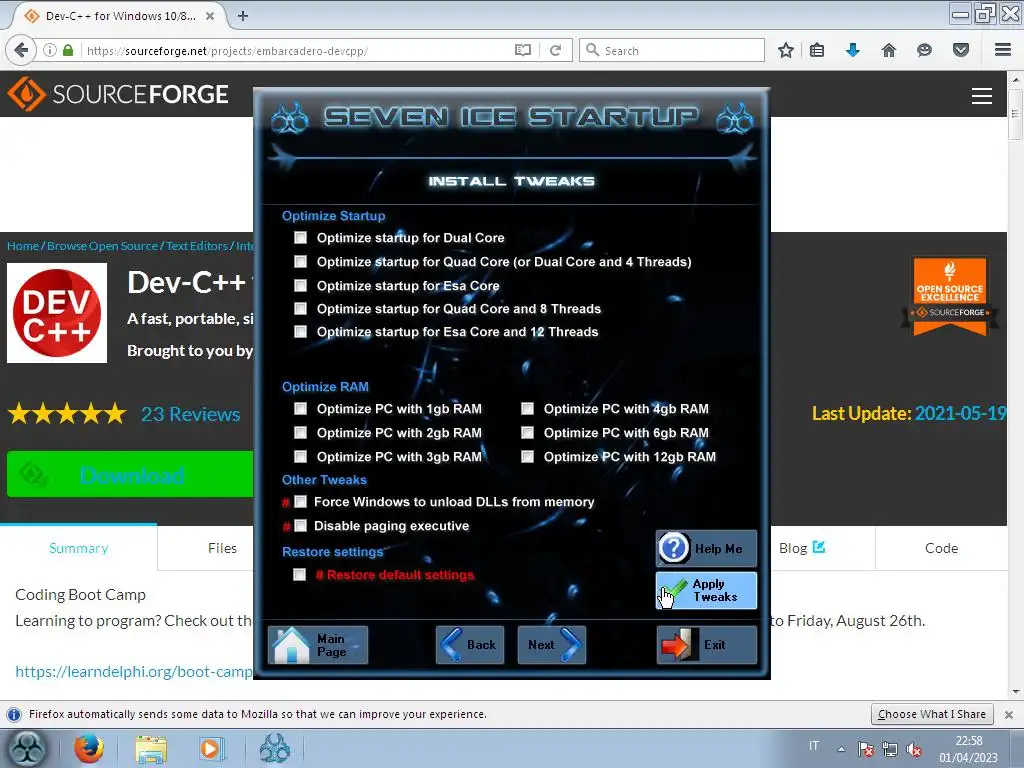Click the Open Source Excellence badge
The image size is (1024, 768).
950,296
